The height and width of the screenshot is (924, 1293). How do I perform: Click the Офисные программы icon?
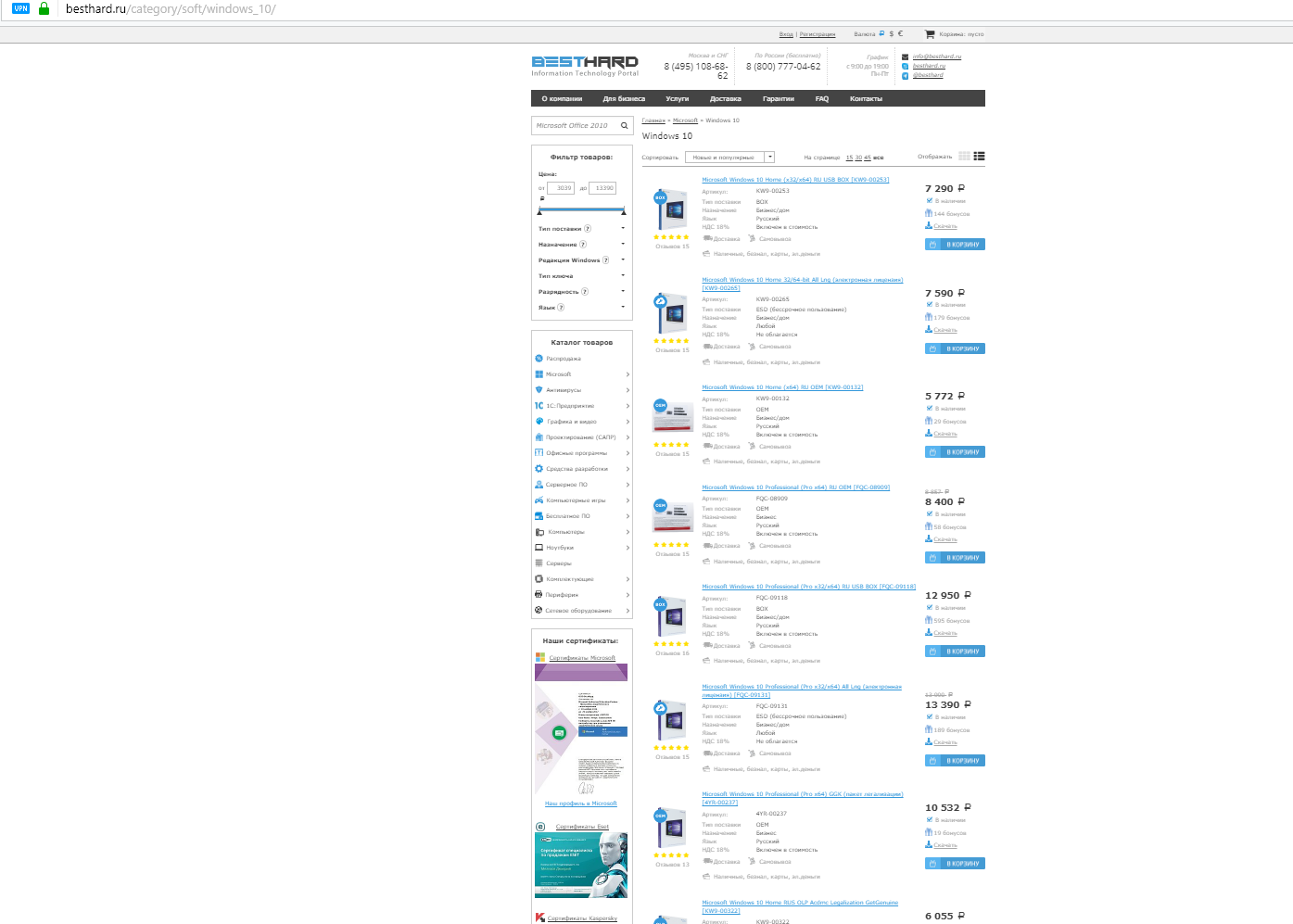(x=539, y=453)
